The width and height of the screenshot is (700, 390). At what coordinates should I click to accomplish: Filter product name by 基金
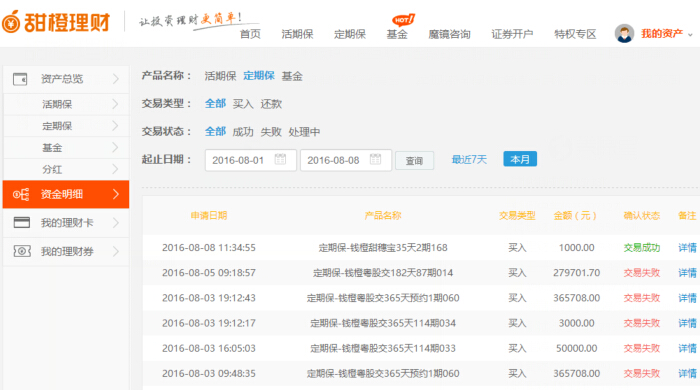pyautogui.click(x=292, y=76)
